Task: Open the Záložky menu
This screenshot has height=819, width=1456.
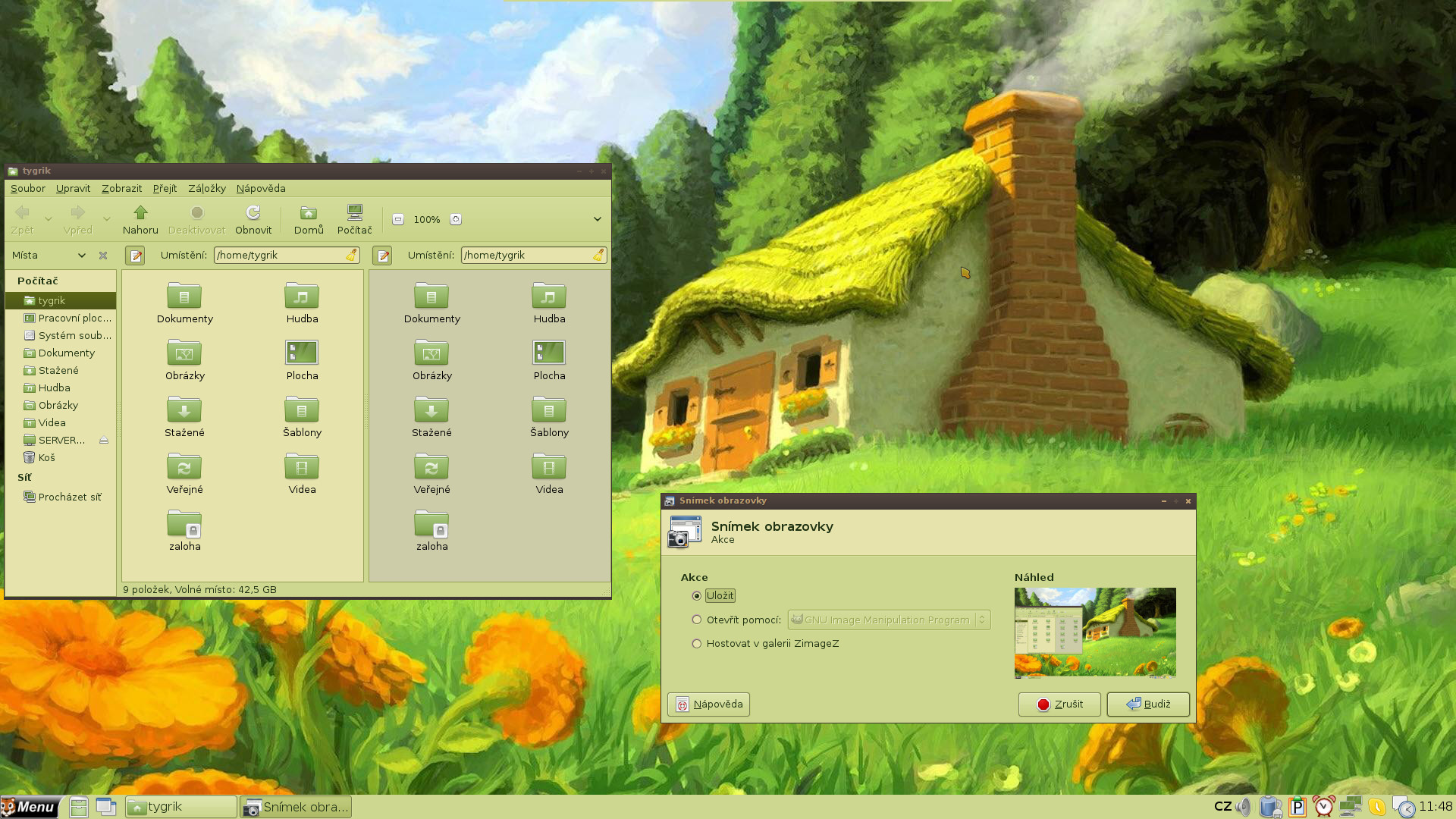Action: tap(207, 188)
